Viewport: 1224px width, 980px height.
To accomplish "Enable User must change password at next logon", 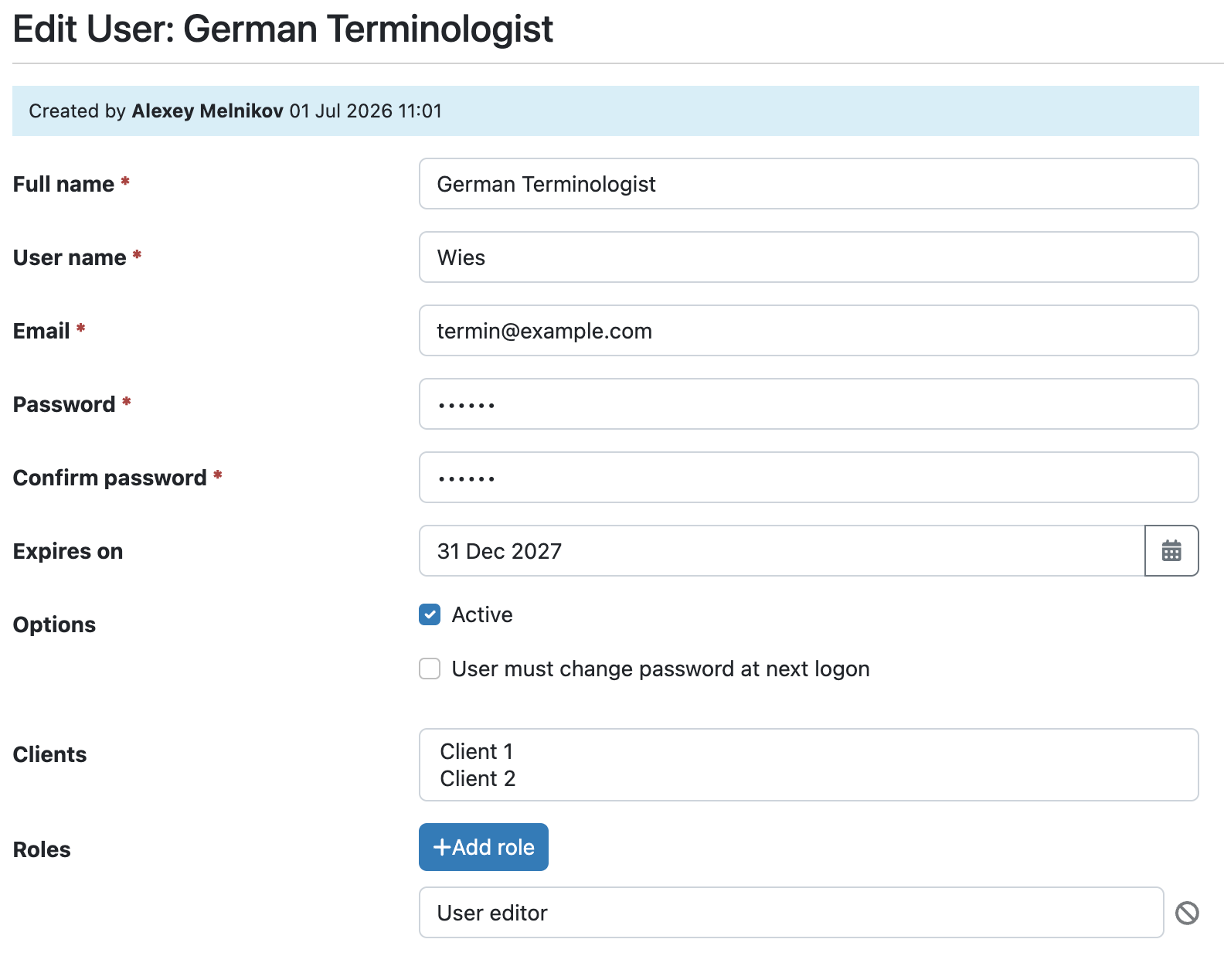I will [430, 669].
